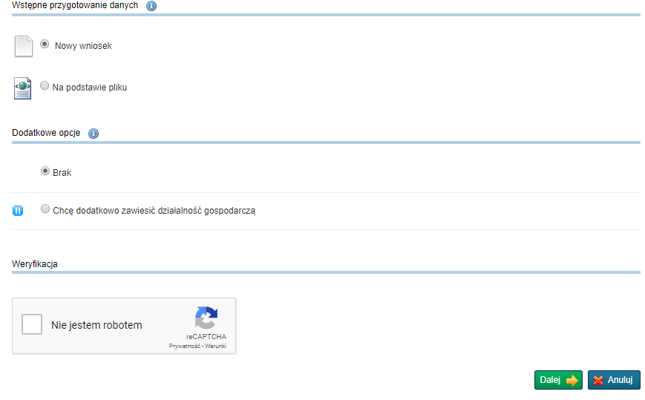Open info icon beside Wstępne przygotowanie danych
The height and width of the screenshot is (400, 645).
pos(151,6)
